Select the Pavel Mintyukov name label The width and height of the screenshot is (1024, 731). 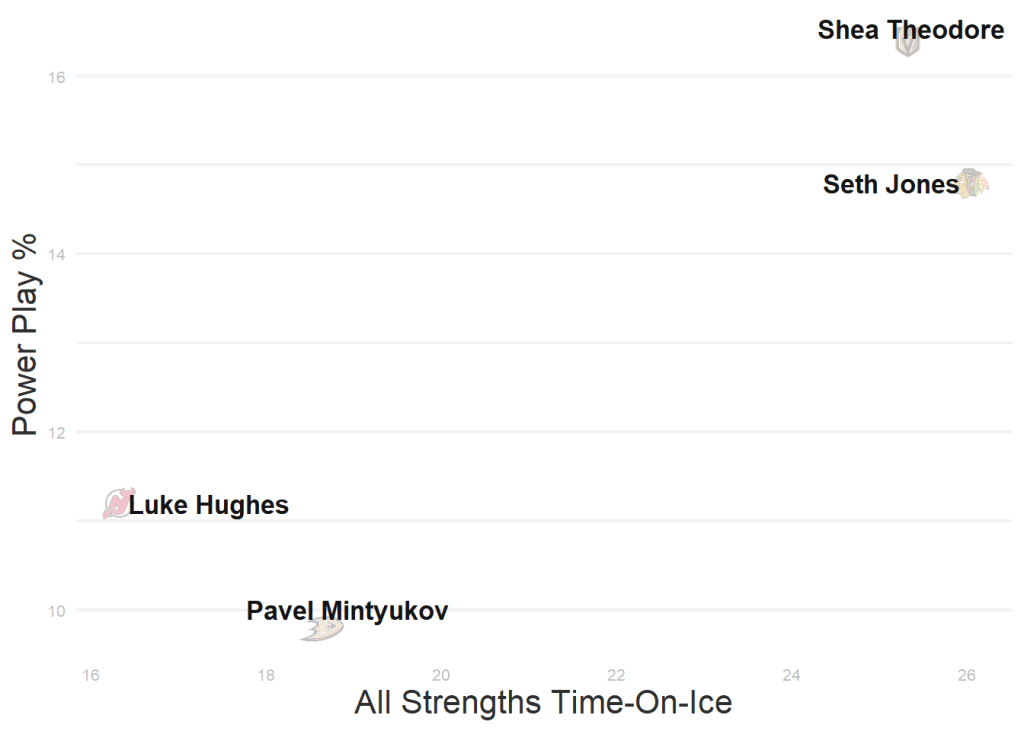pyautogui.click(x=347, y=611)
